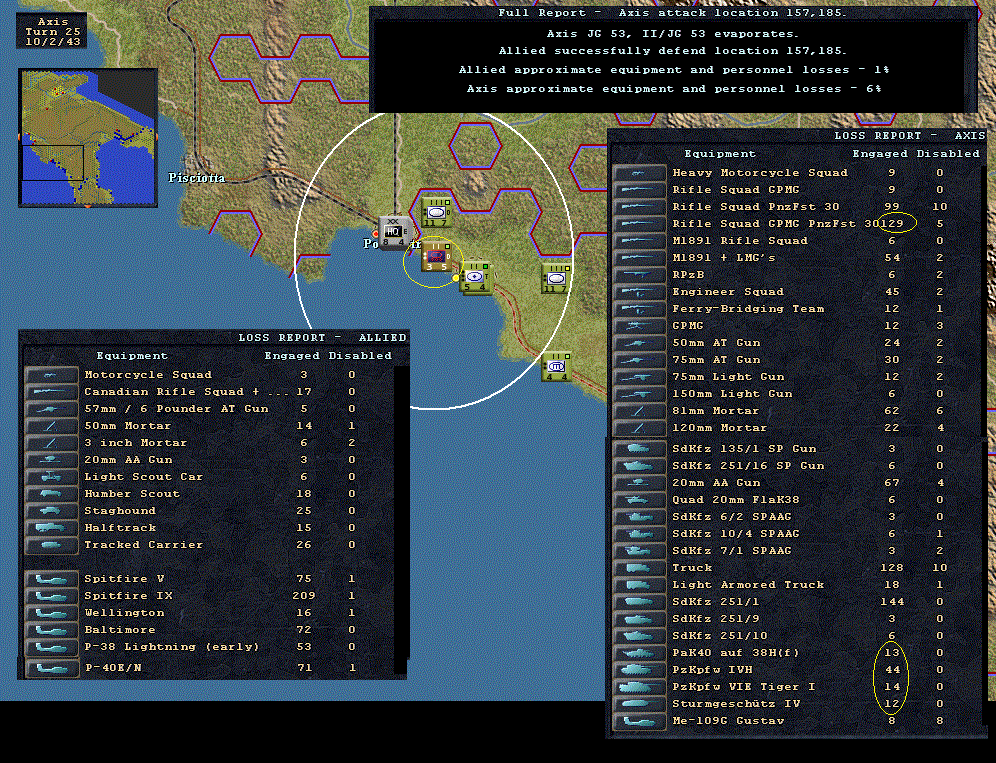Click Rifle Squad PnzFst 30 row text
This screenshot has height=763, width=996.
[756, 207]
